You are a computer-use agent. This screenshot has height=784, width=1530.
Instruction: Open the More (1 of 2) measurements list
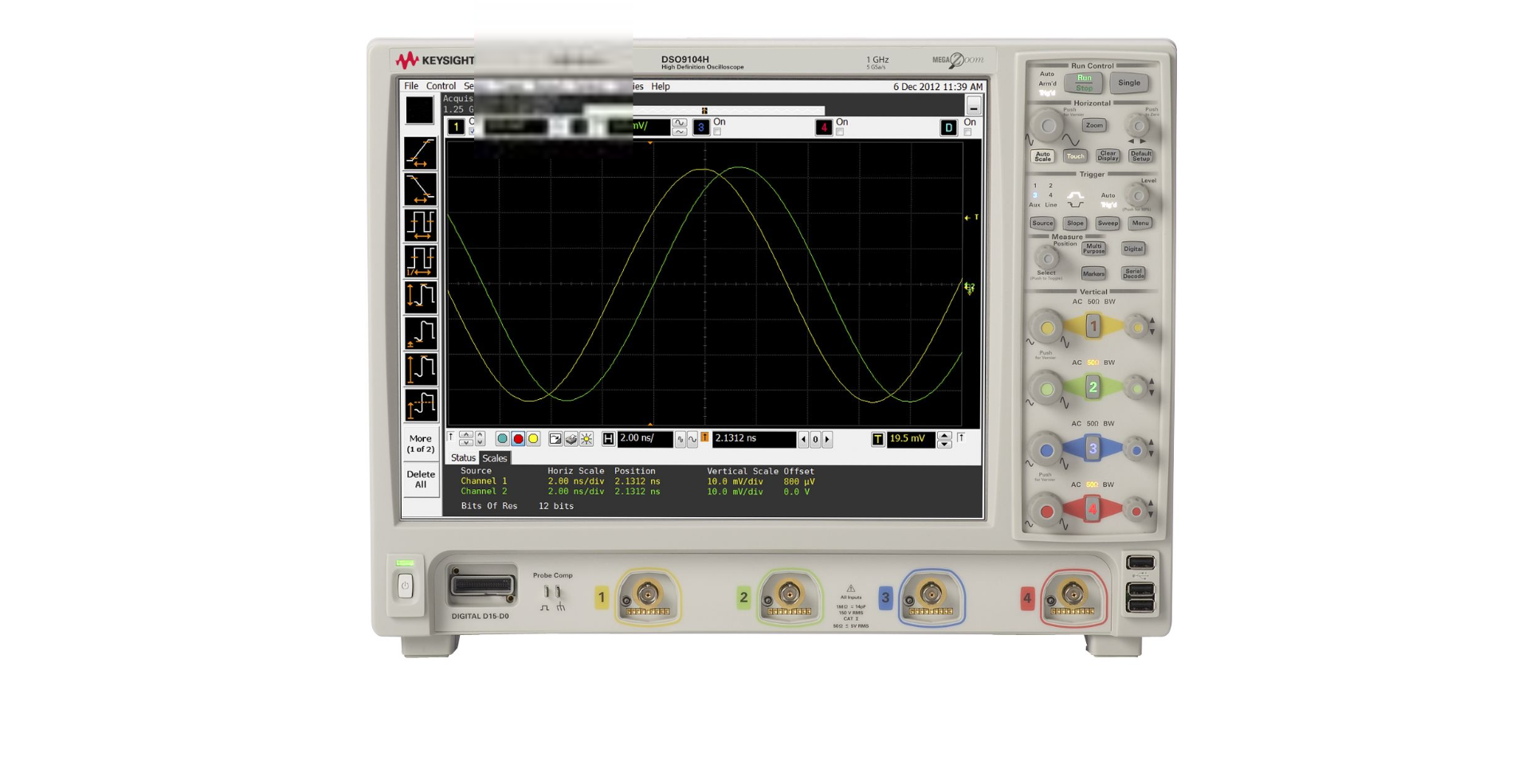(421, 443)
